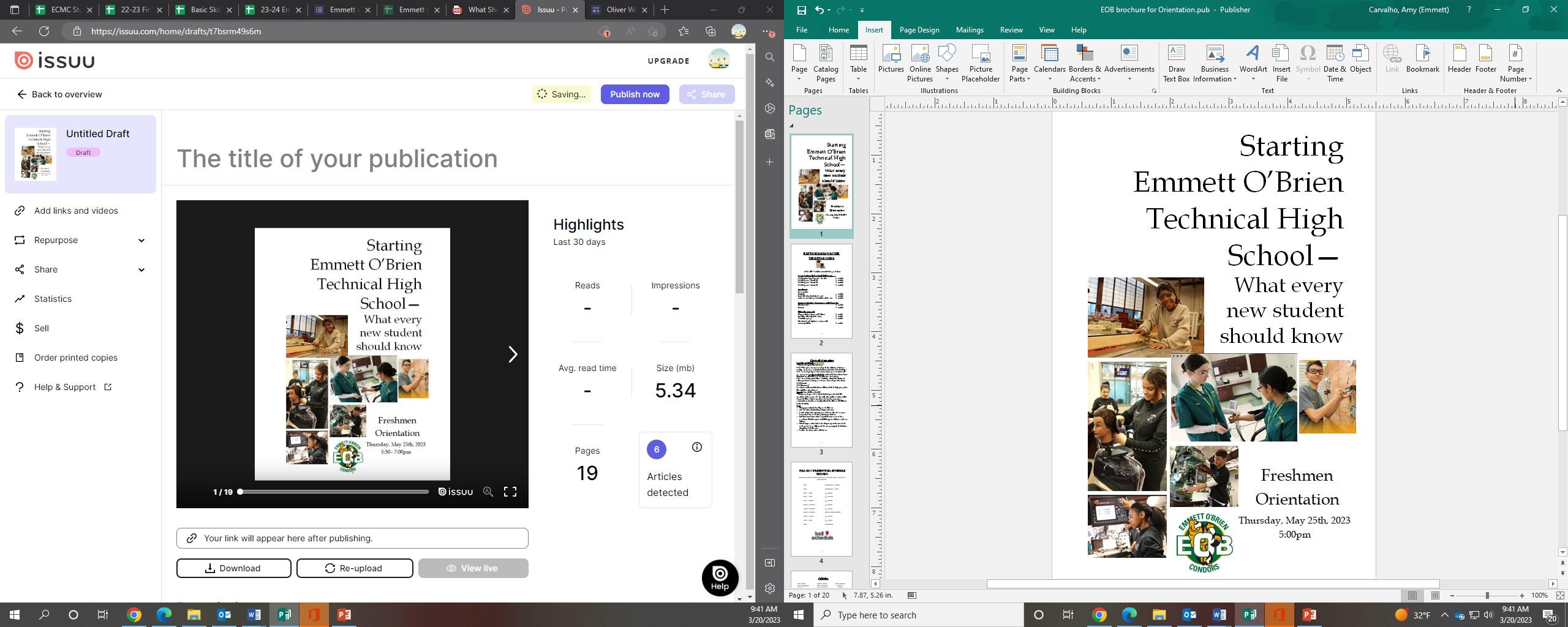Select page 2 thumbnail in Pages pane
This screenshot has height=627, width=1568.
pyautogui.click(x=821, y=291)
